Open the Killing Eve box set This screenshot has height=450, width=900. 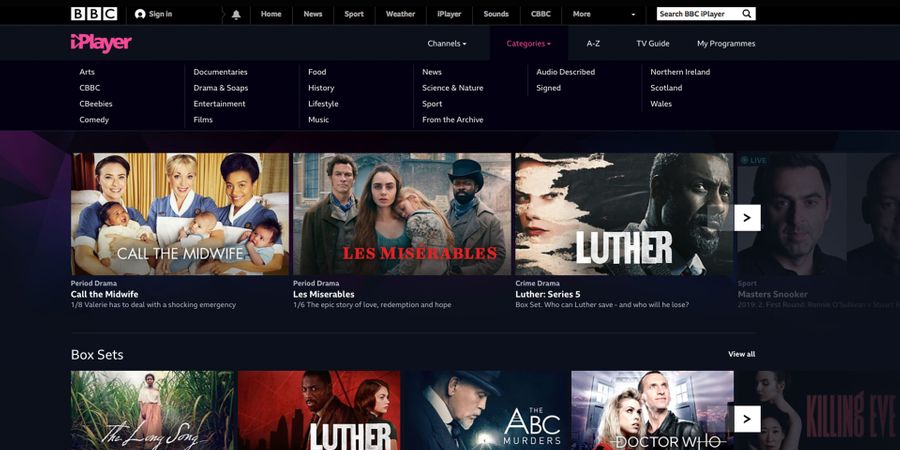coord(819,410)
